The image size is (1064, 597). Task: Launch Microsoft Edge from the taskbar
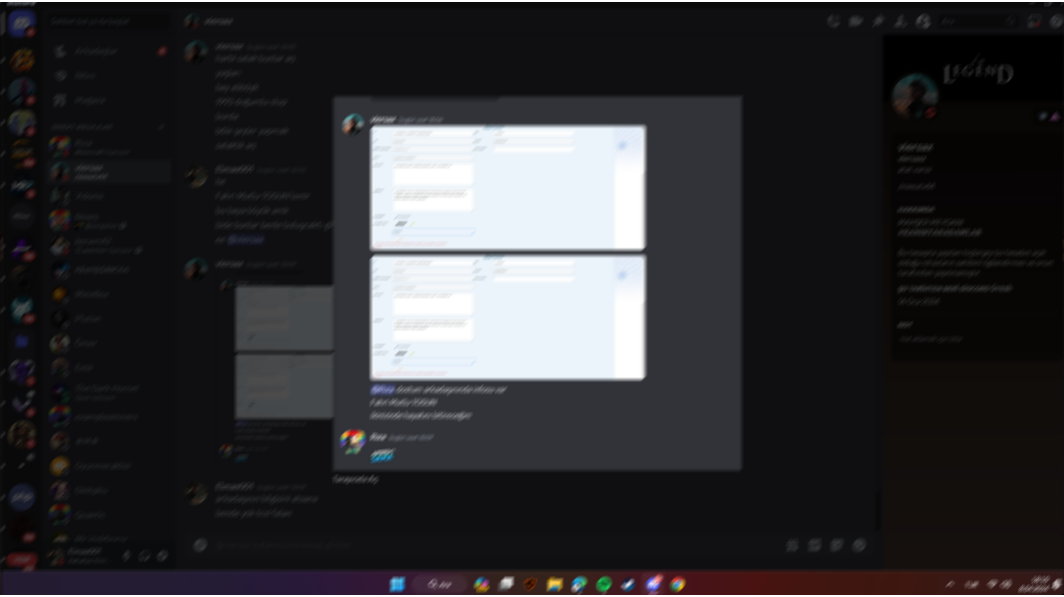click(579, 584)
